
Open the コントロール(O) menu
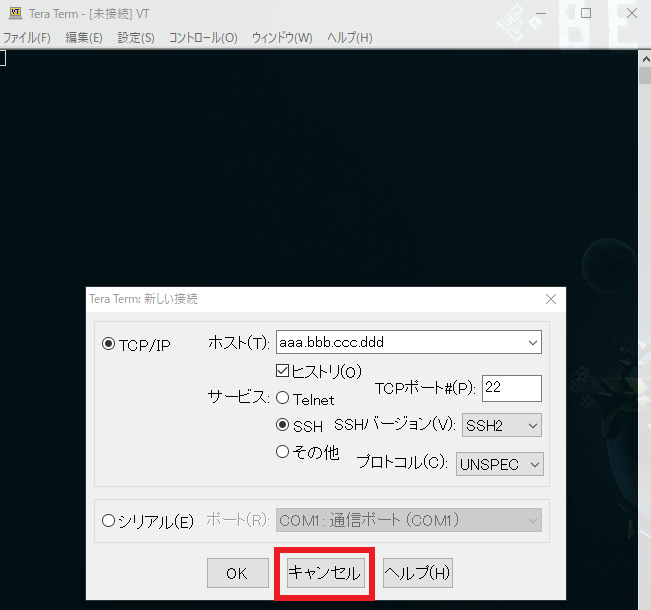pos(203,38)
